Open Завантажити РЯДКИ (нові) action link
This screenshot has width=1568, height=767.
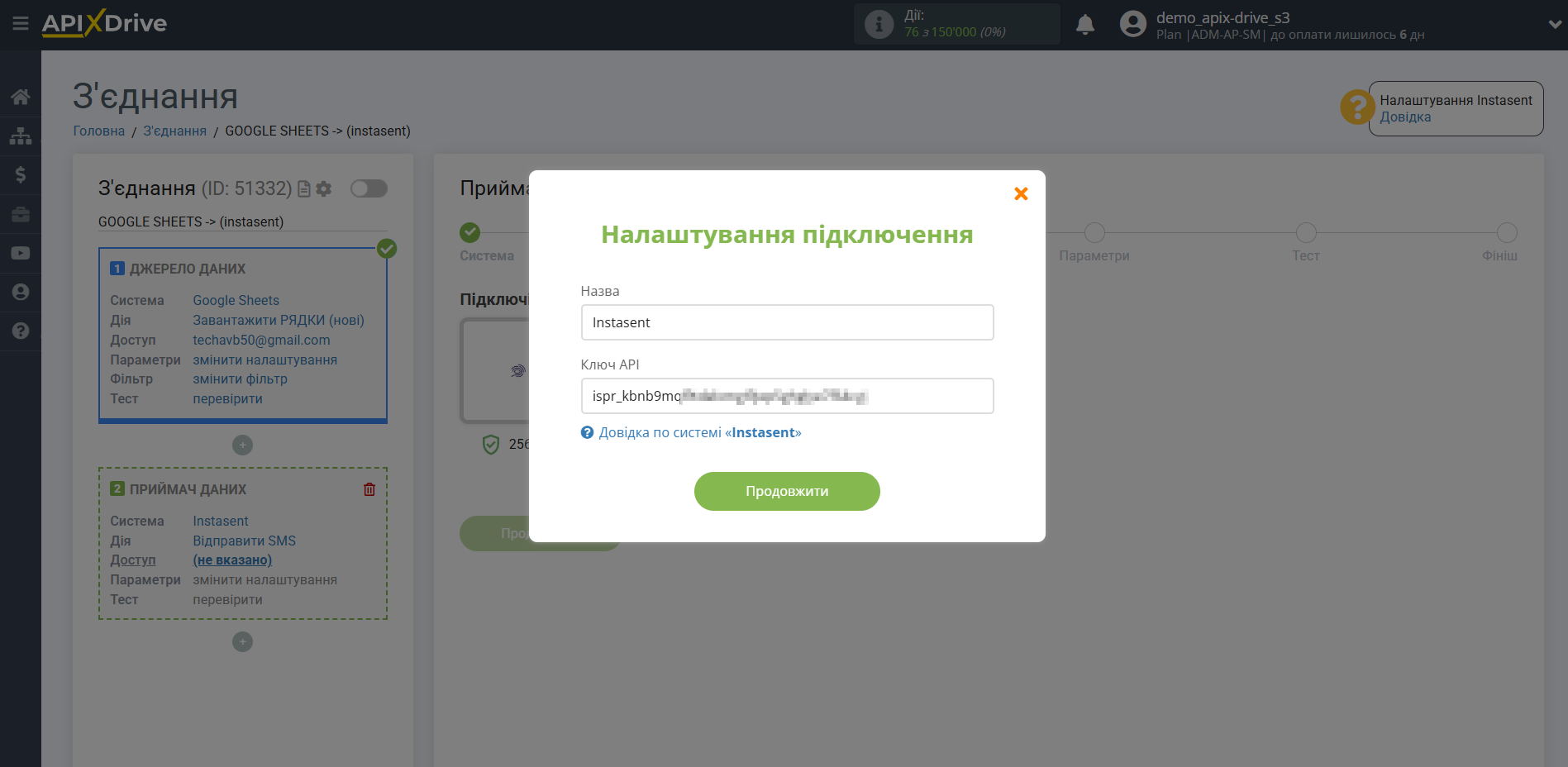[x=279, y=321]
